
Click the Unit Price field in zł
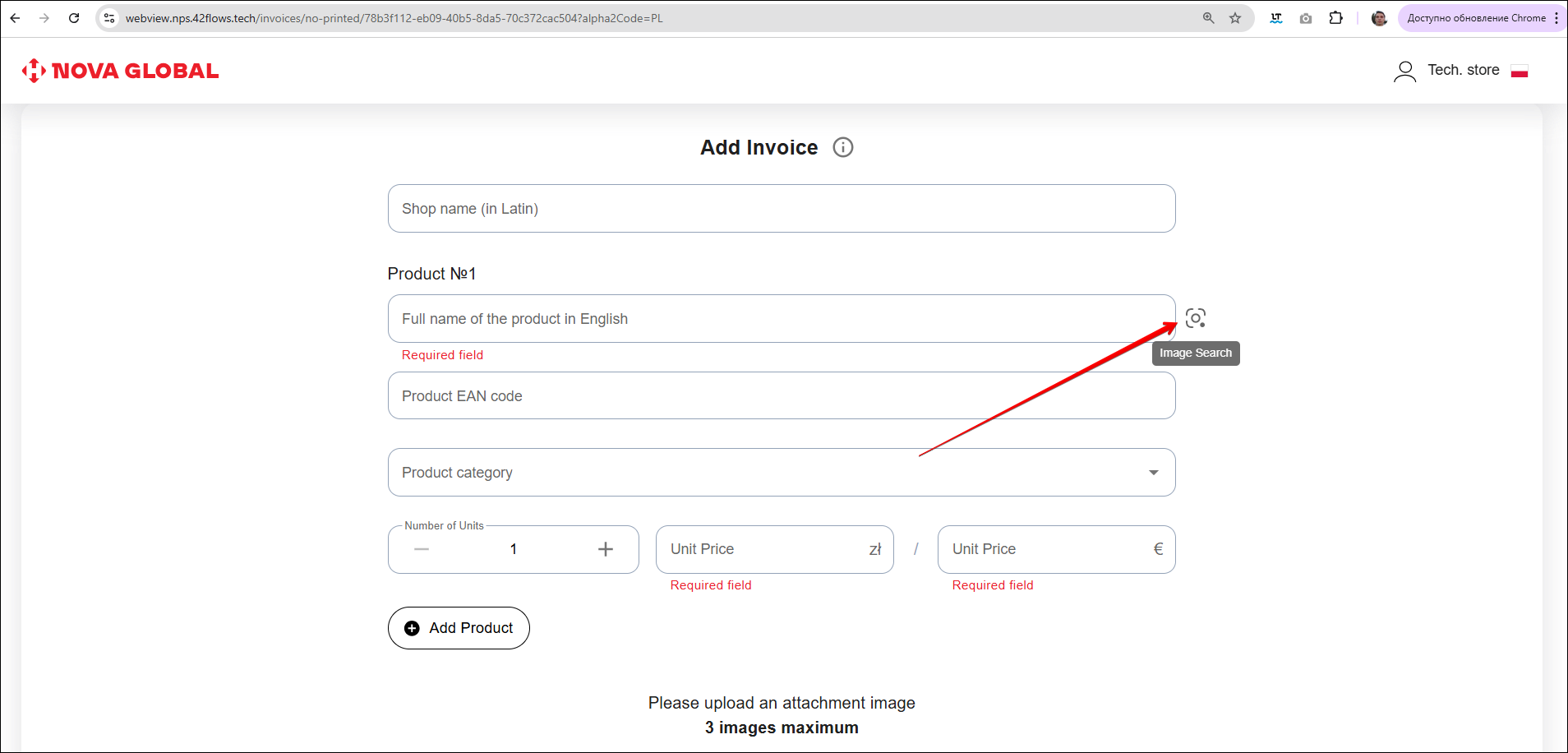(x=764, y=549)
